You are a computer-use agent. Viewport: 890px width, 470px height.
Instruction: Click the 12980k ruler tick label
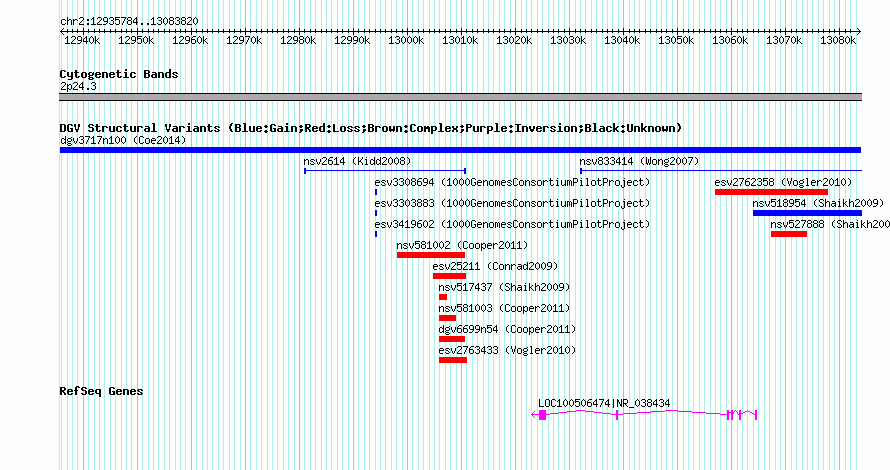click(298, 40)
